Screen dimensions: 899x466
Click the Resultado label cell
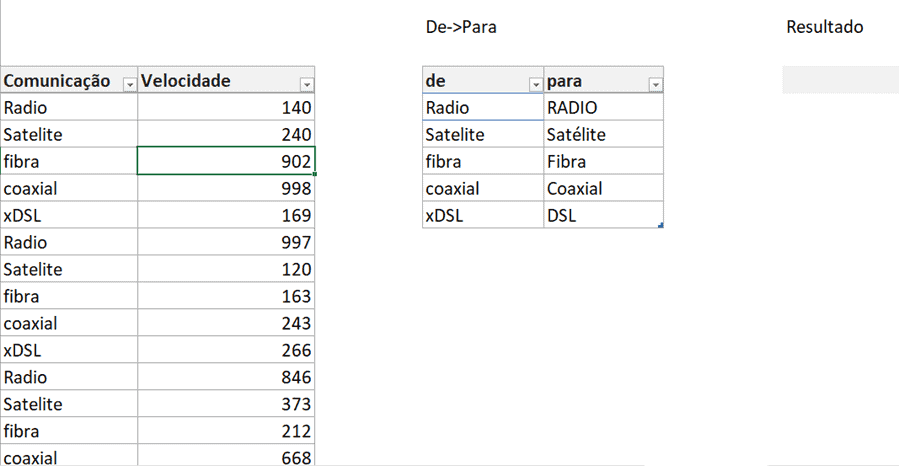(x=825, y=27)
